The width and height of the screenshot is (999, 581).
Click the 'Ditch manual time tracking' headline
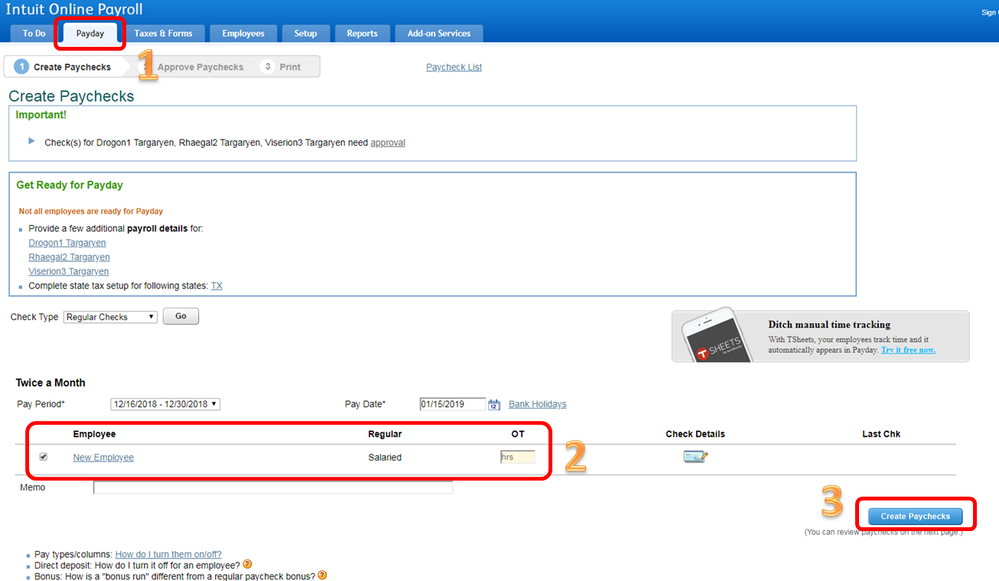pos(829,324)
